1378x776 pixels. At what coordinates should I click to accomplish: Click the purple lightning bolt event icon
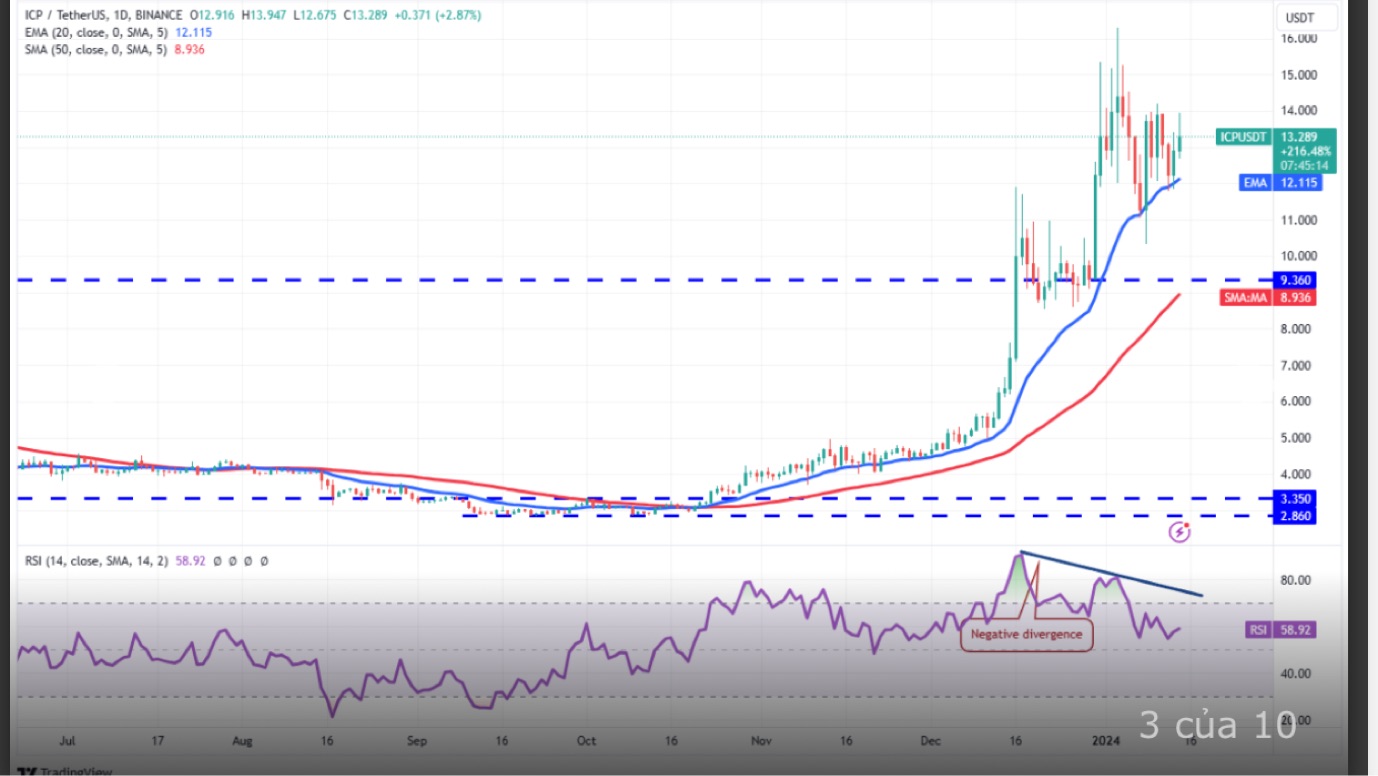pos(1179,532)
